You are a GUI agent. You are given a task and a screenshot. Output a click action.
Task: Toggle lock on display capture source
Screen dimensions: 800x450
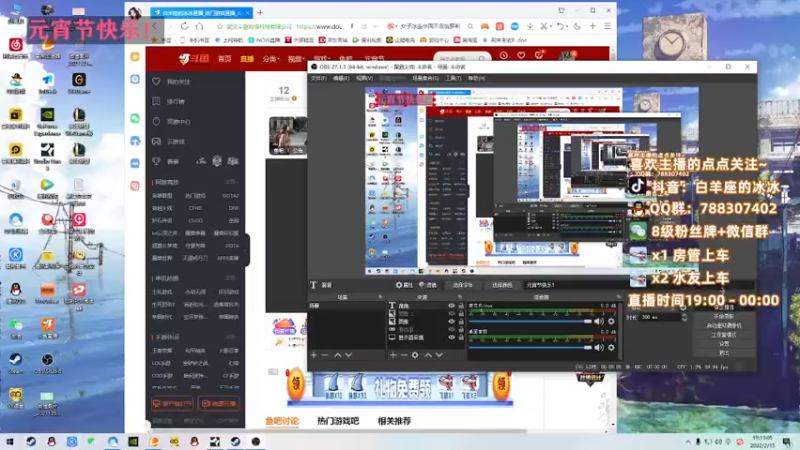pos(461,337)
